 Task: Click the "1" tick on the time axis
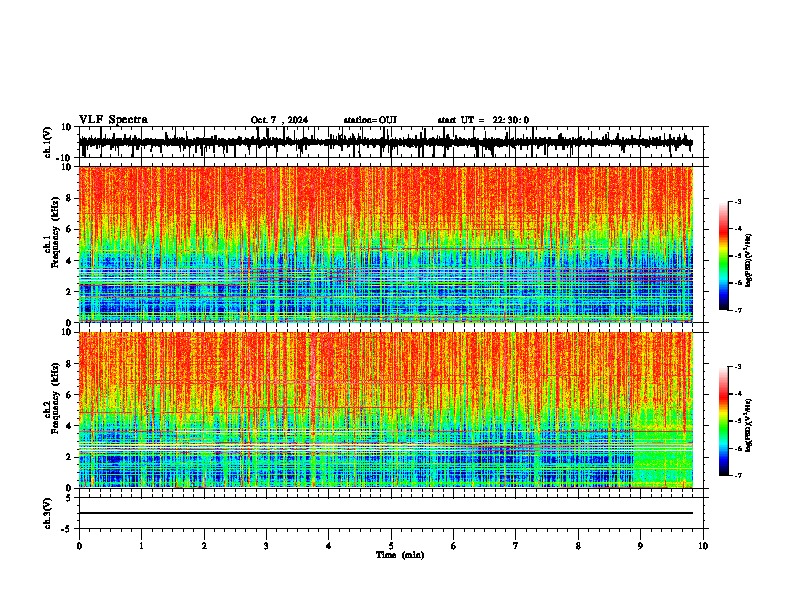pos(141,546)
